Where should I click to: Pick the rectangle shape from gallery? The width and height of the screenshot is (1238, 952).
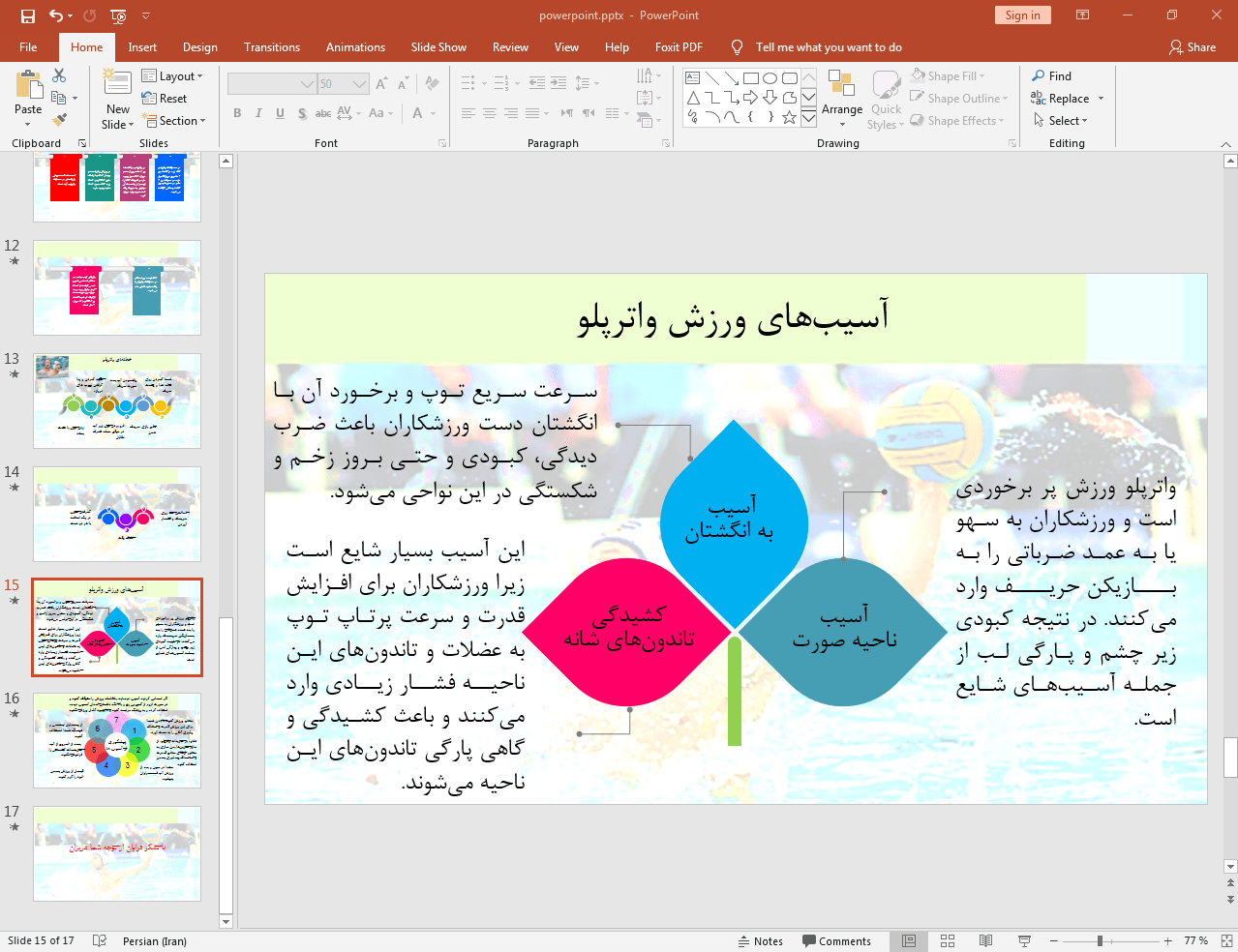point(751,78)
